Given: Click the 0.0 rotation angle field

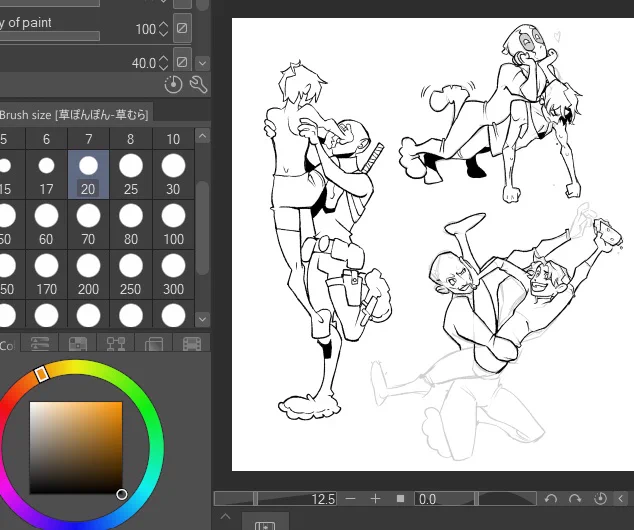Looking at the screenshot, I should point(427,499).
